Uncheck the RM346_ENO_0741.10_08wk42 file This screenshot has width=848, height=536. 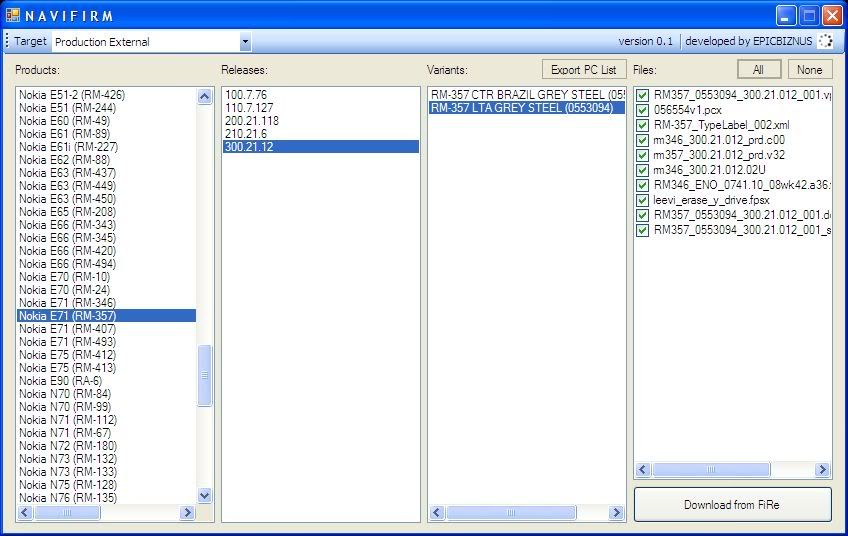(x=642, y=185)
